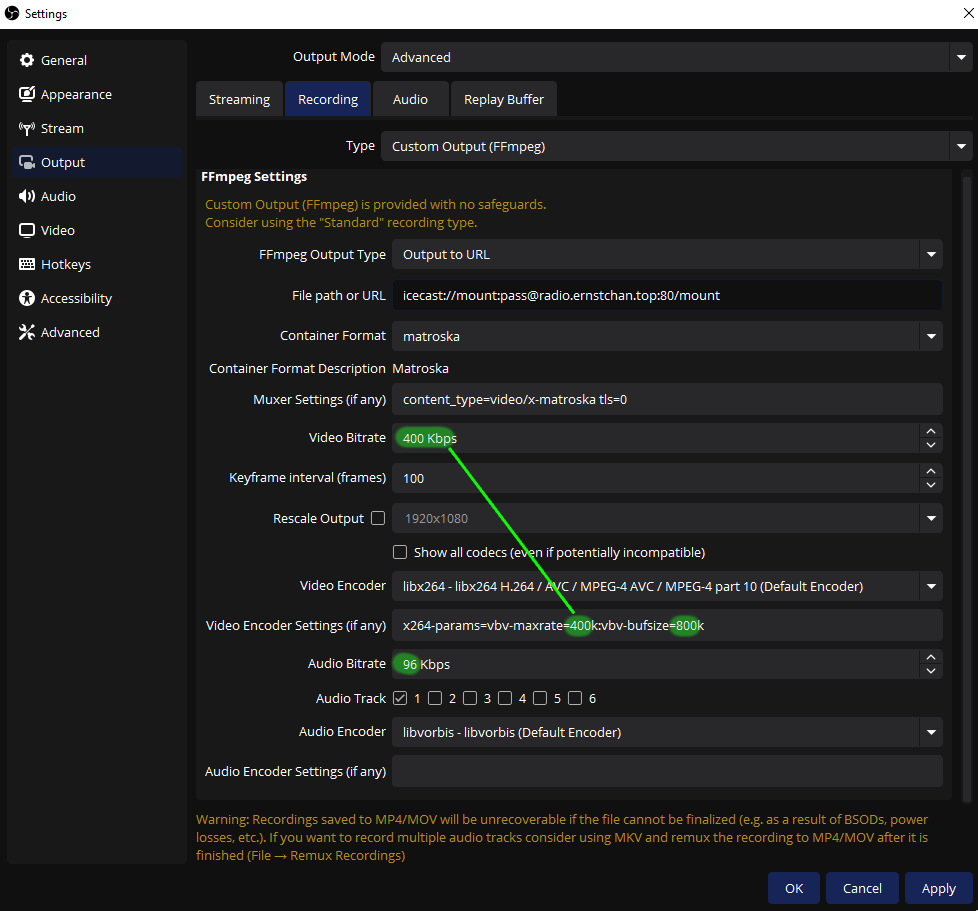This screenshot has width=978, height=911.
Task: Enable the Rescale Output checkbox
Action: 378,518
